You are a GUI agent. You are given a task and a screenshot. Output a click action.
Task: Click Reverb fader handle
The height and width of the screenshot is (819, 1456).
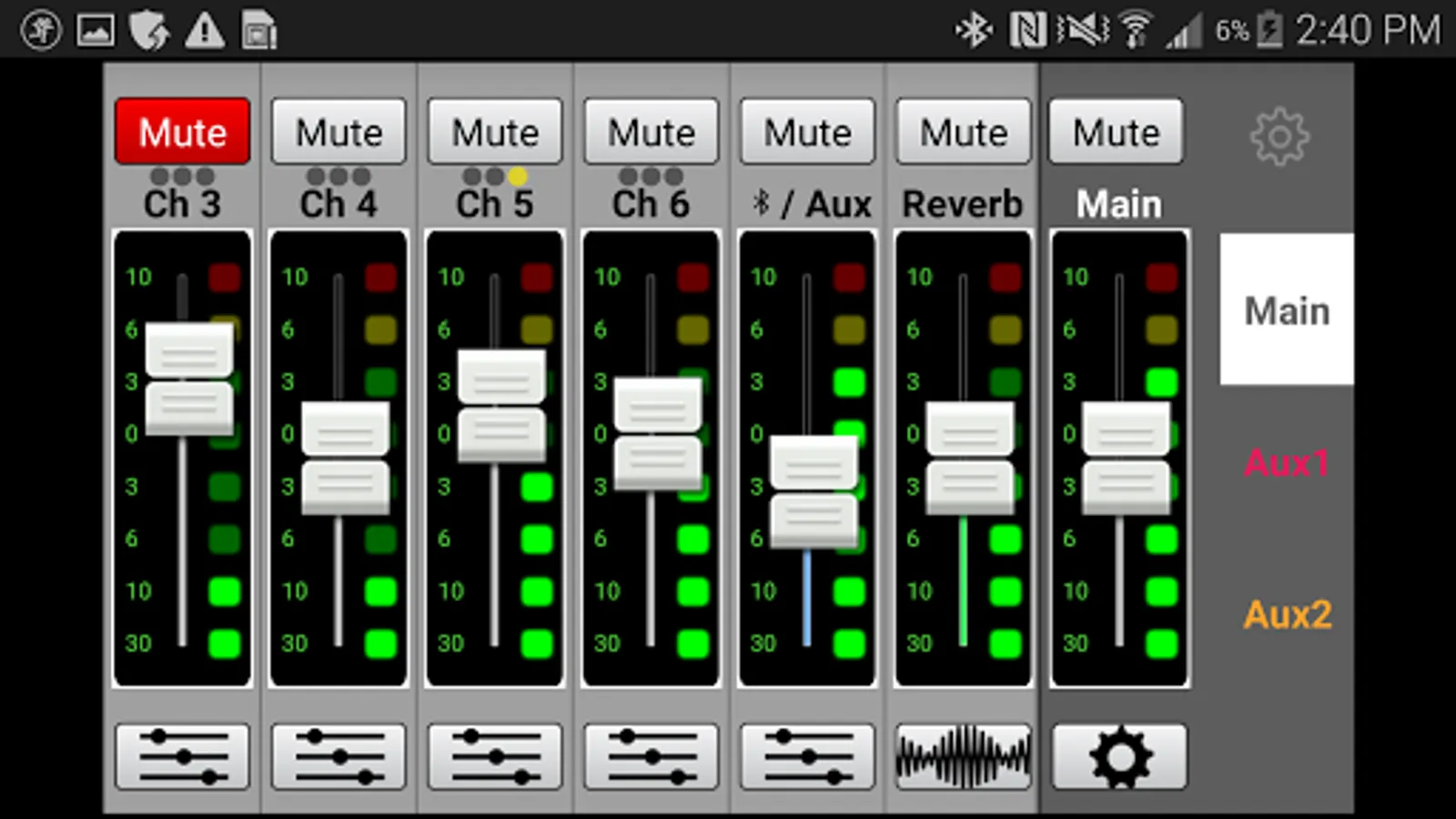click(970, 459)
